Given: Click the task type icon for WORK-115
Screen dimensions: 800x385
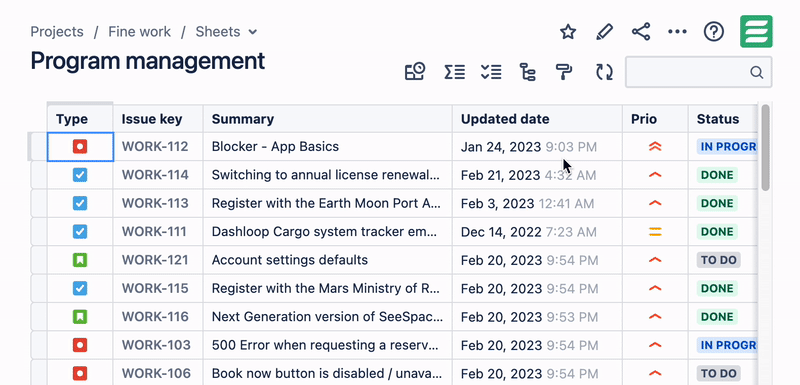Looking at the screenshot, I should point(80,289).
